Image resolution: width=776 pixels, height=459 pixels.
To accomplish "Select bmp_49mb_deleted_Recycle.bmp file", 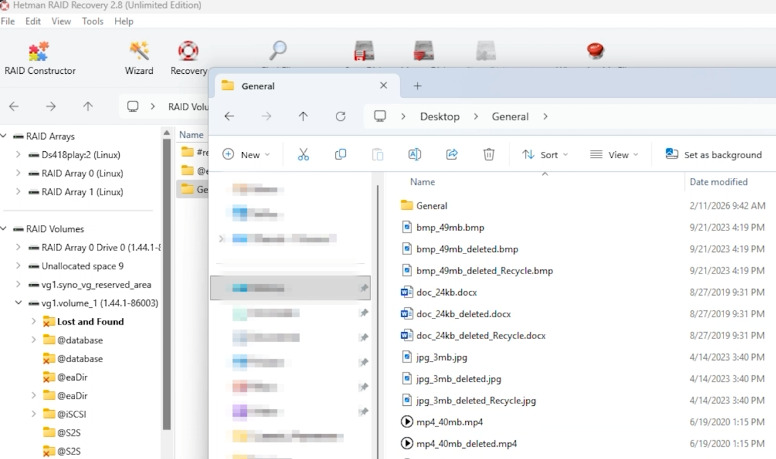I will (484, 270).
